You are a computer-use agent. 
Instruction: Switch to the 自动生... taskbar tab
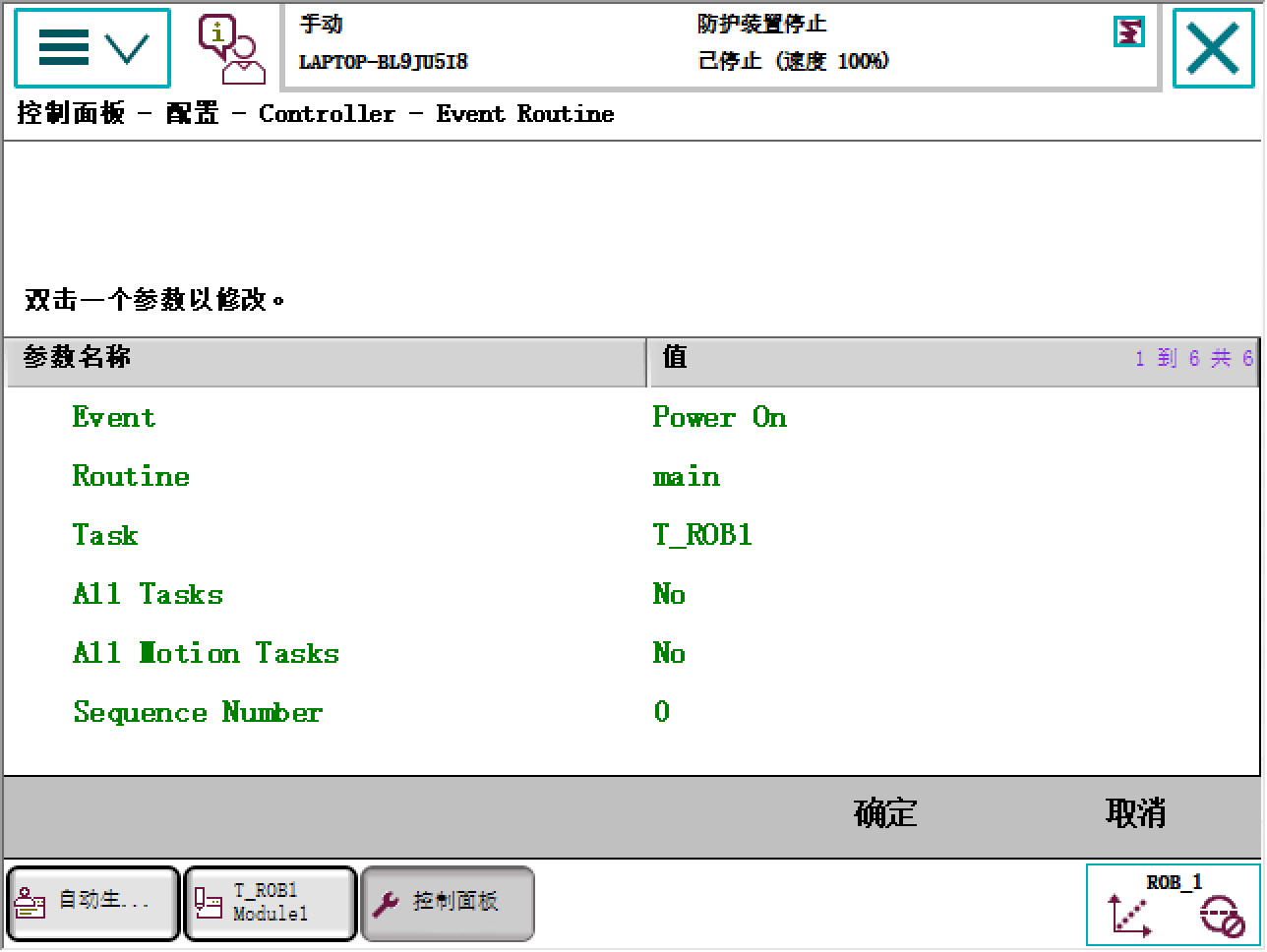pyautogui.click(x=93, y=903)
